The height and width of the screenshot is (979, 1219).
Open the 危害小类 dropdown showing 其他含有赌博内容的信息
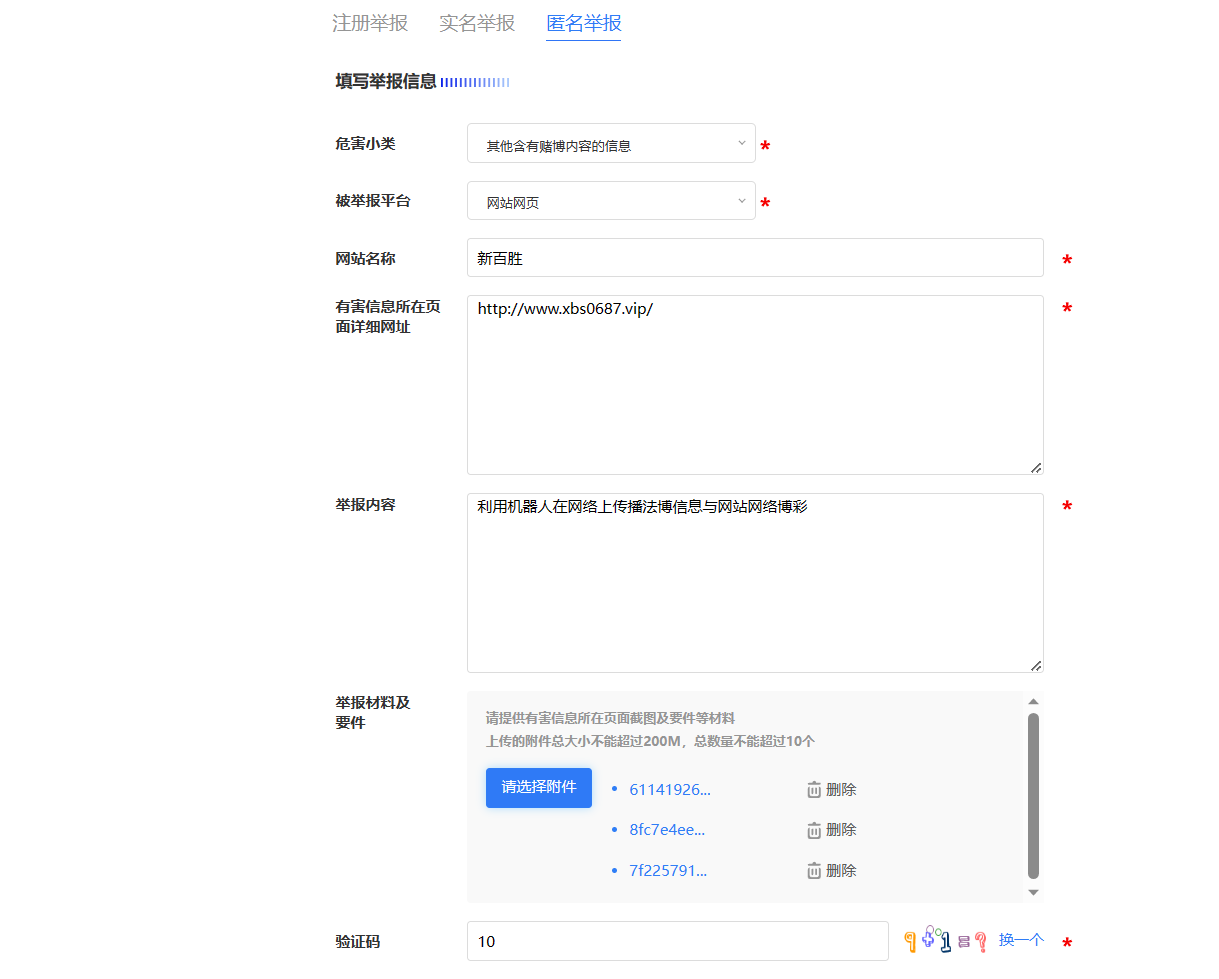tap(611, 143)
